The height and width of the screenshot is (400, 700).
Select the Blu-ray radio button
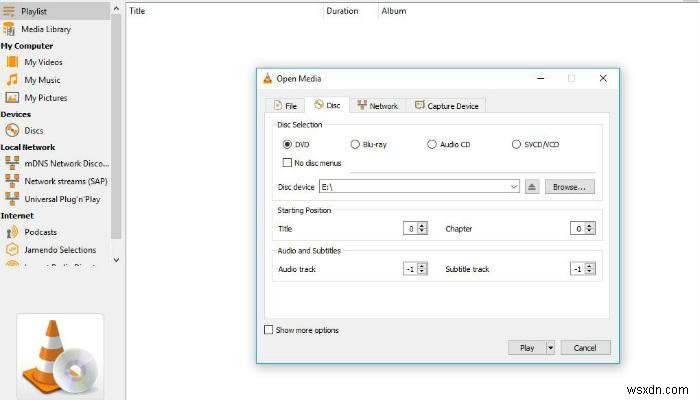click(x=355, y=144)
